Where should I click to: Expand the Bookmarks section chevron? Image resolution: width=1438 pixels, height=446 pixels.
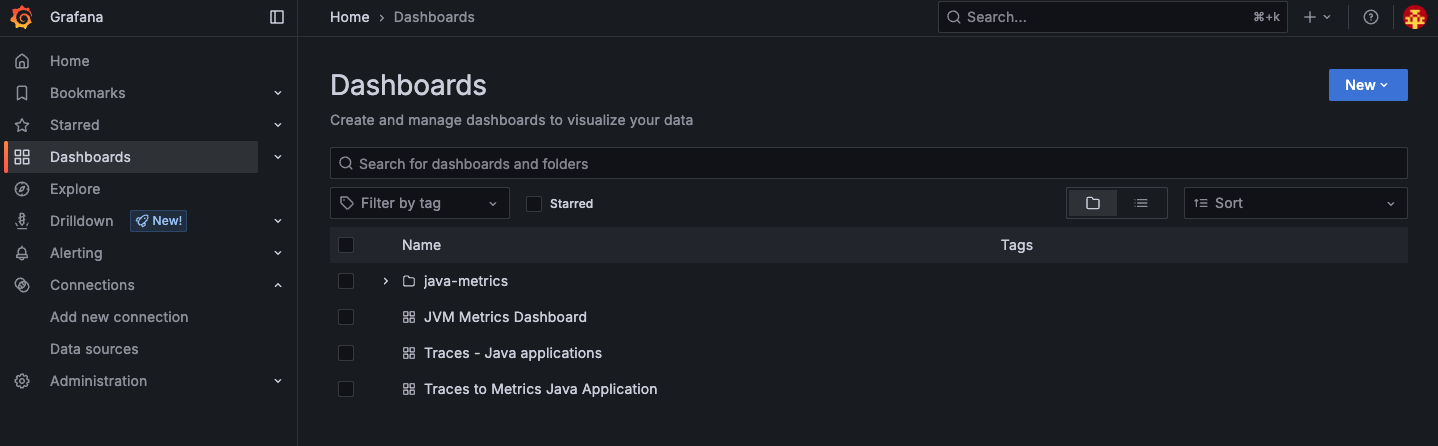(278, 93)
